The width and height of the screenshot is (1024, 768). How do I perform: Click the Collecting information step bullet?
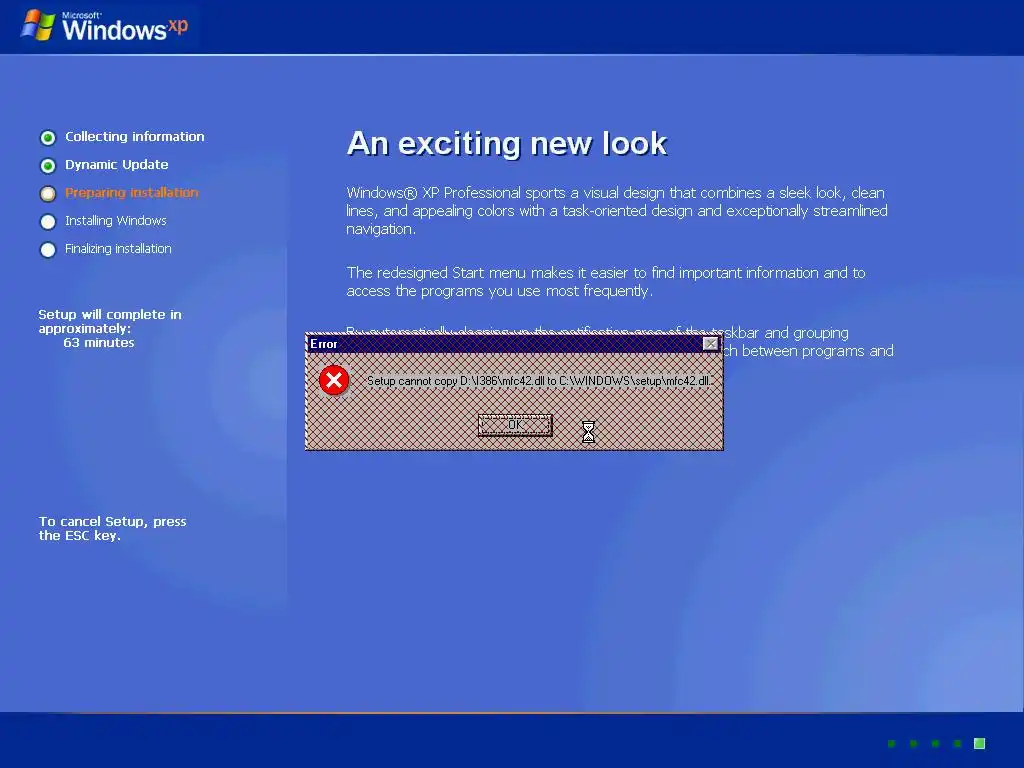pos(48,138)
